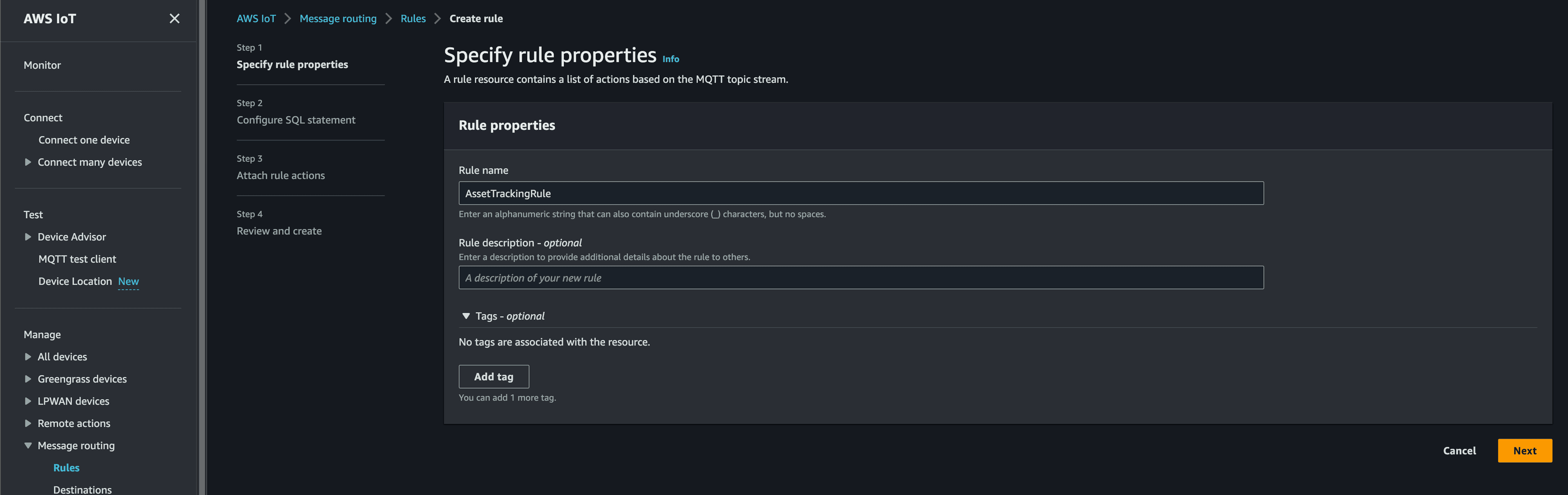
Task: Cancel the rule creation
Action: (1459, 450)
